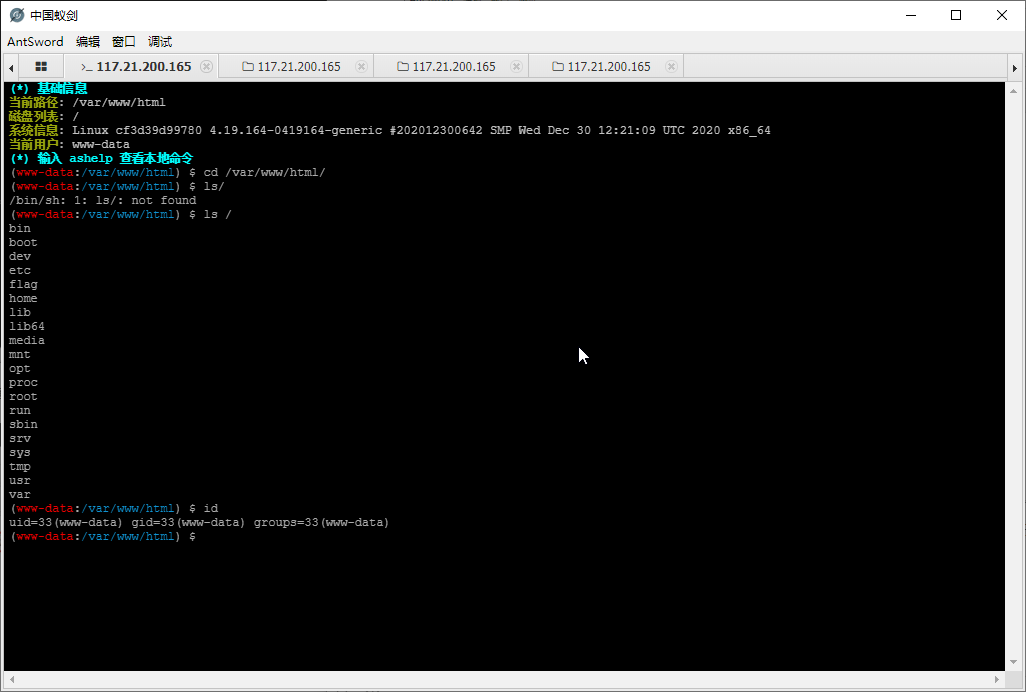The image size is (1026, 692).
Task: Click the tab bar left scroll arrow
Action: coord(11,67)
